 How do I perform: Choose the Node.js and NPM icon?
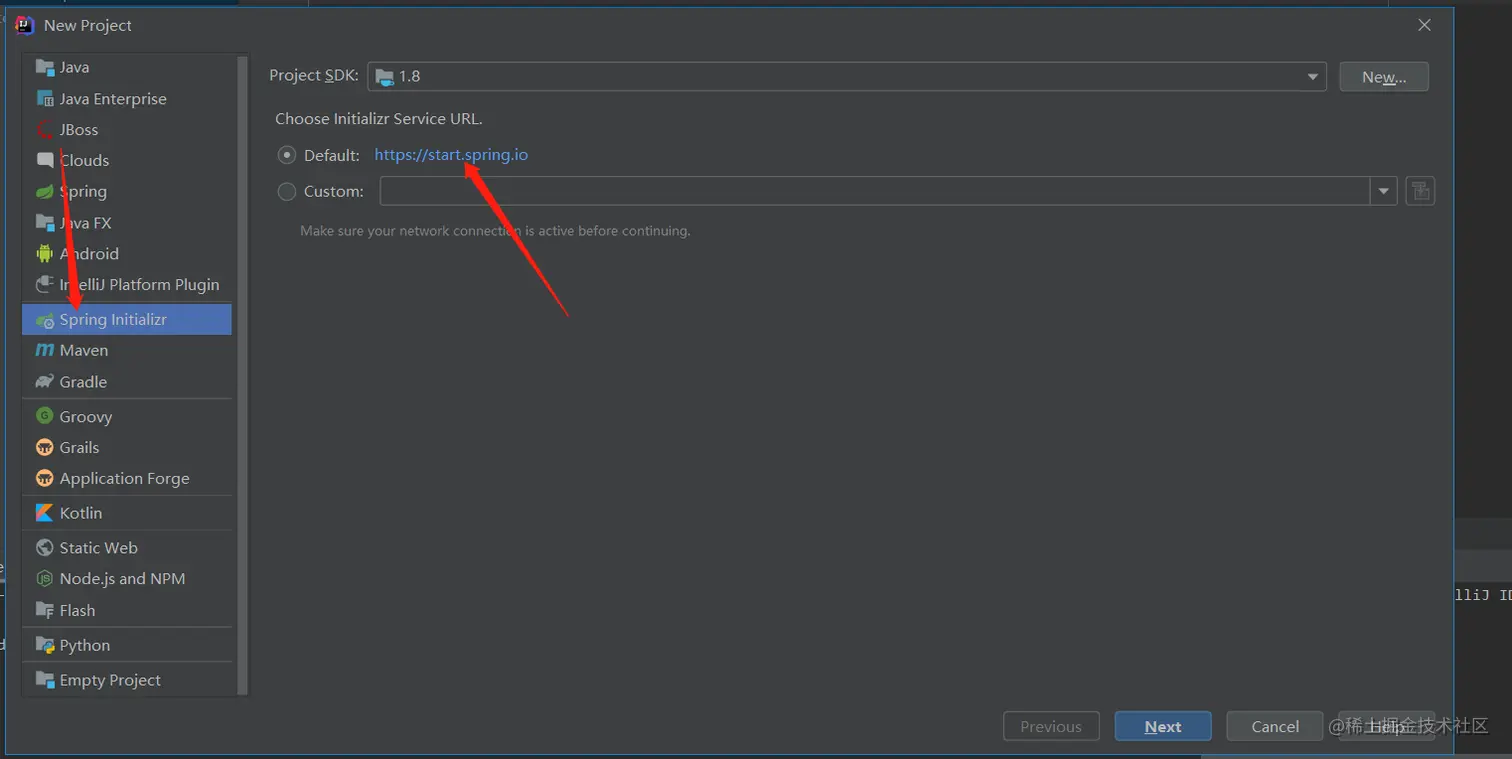45,579
